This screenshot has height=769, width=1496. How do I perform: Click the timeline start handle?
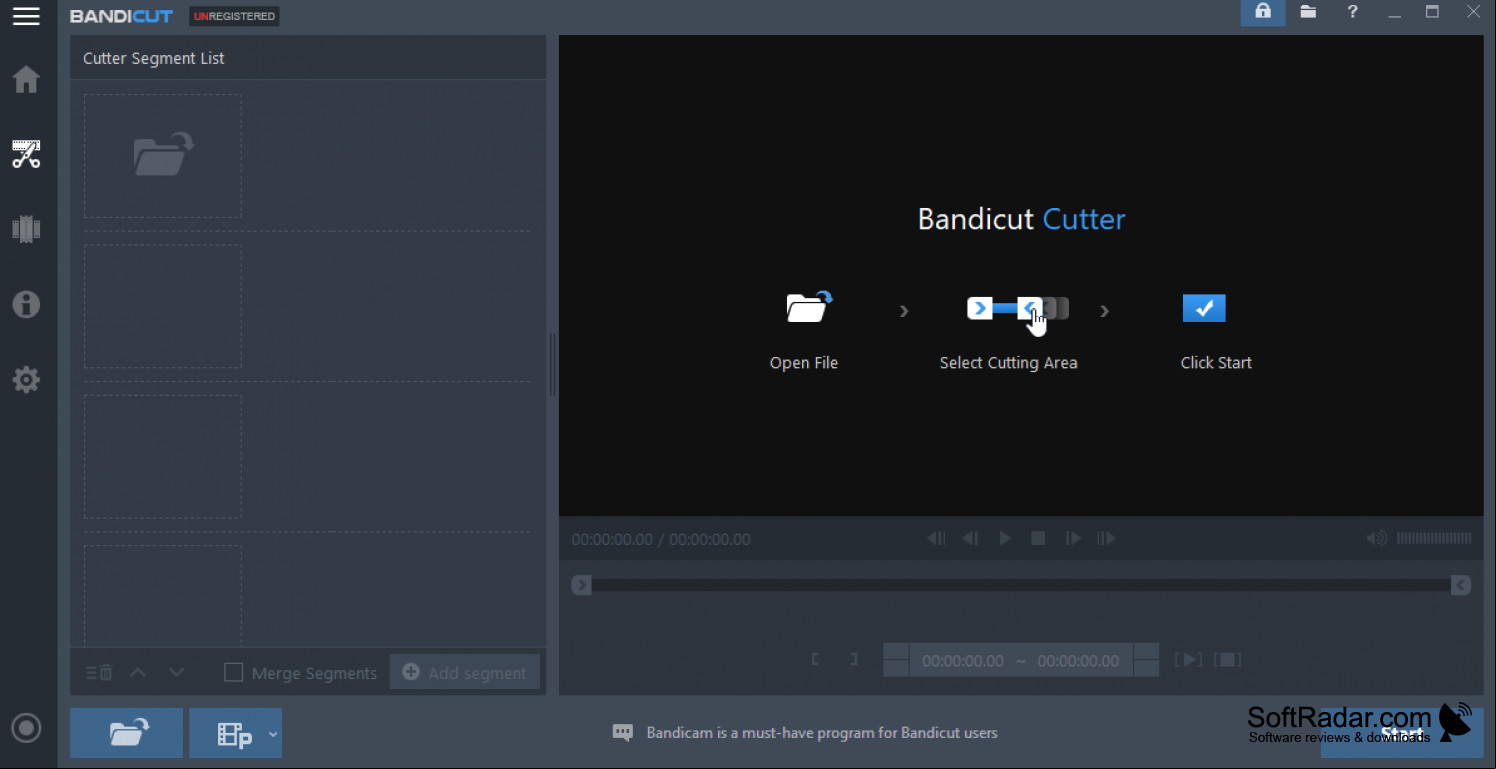click(582, 585)
